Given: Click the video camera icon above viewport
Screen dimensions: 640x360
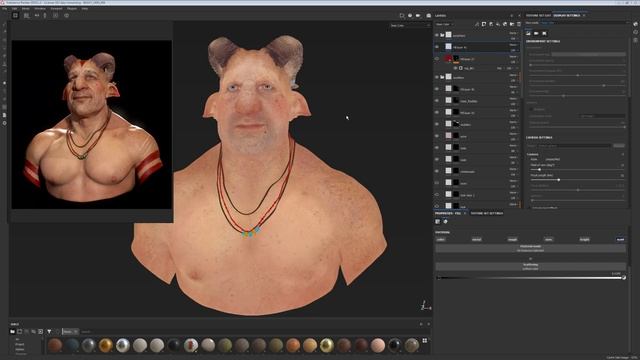Looking at the screenshot, I should [x=419, y=16].
